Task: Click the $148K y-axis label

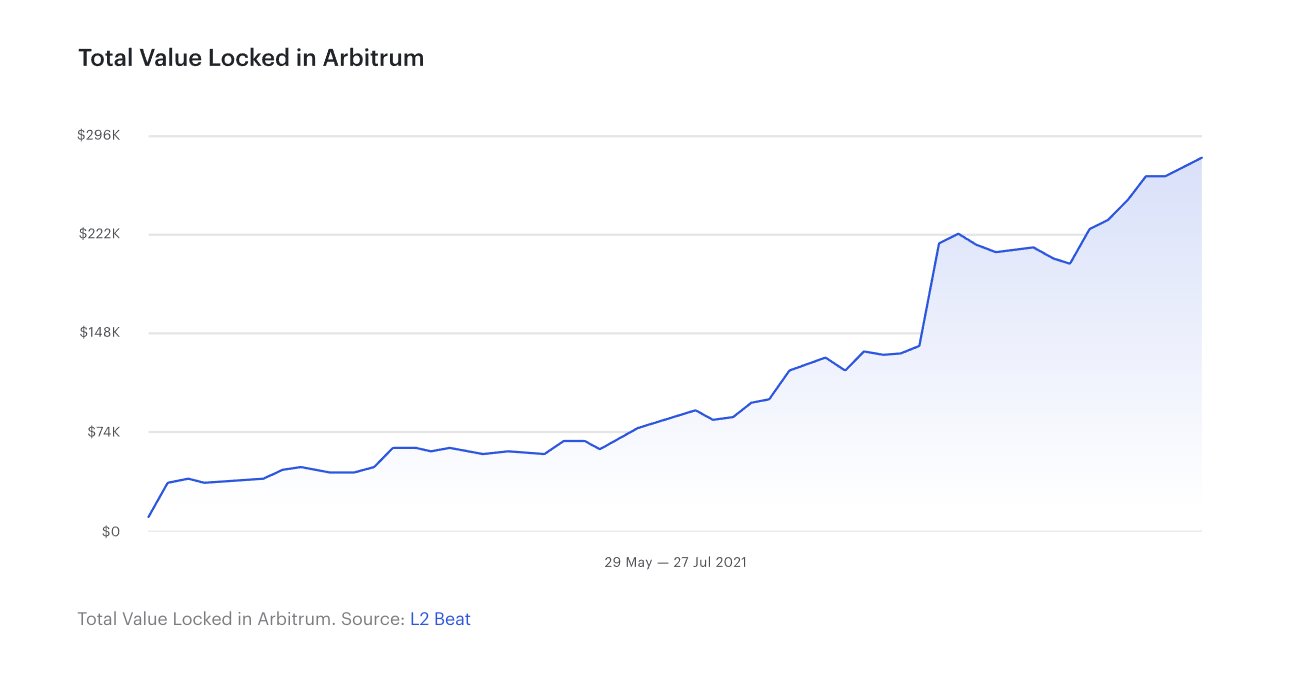Action: tap(99, 333)
